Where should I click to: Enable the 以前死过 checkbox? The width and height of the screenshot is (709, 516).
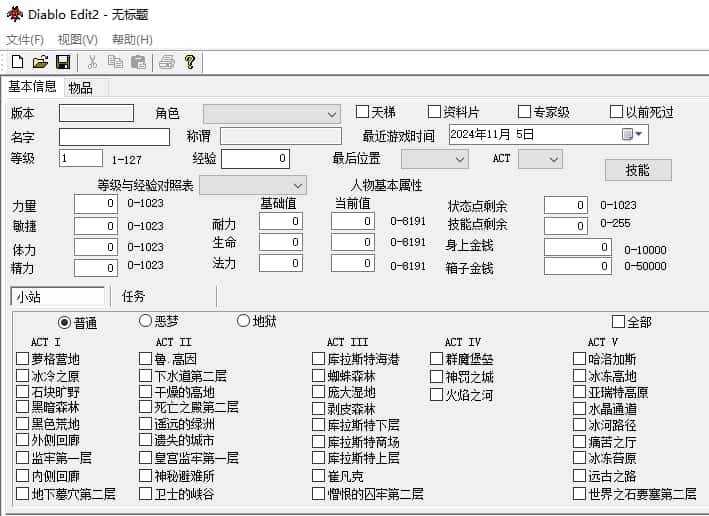pos(642,112)
